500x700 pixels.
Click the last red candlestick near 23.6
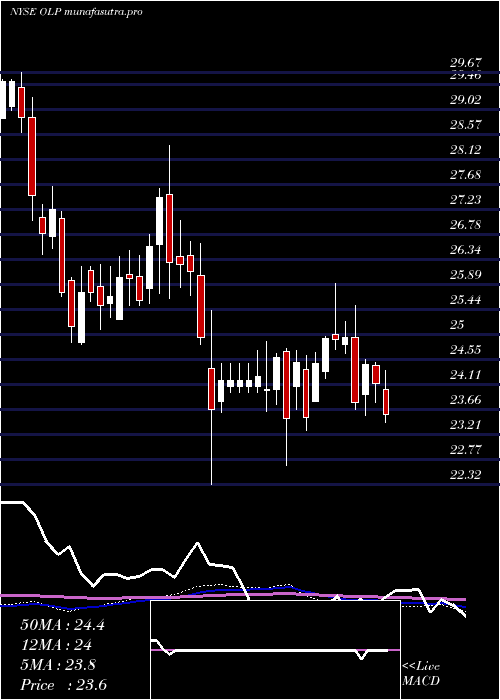click(386, 401)
